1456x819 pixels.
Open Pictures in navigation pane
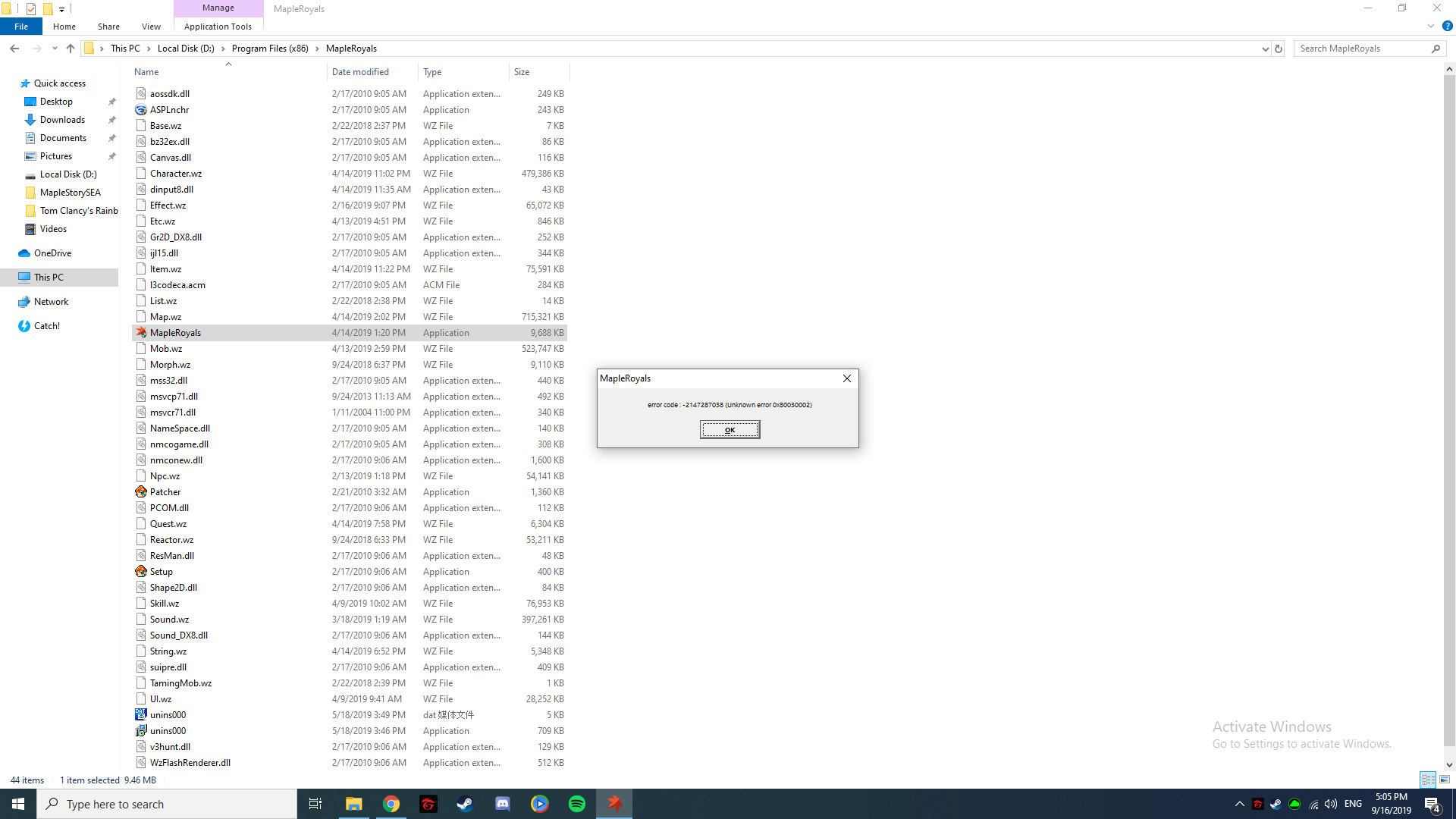tap(56, 156)
